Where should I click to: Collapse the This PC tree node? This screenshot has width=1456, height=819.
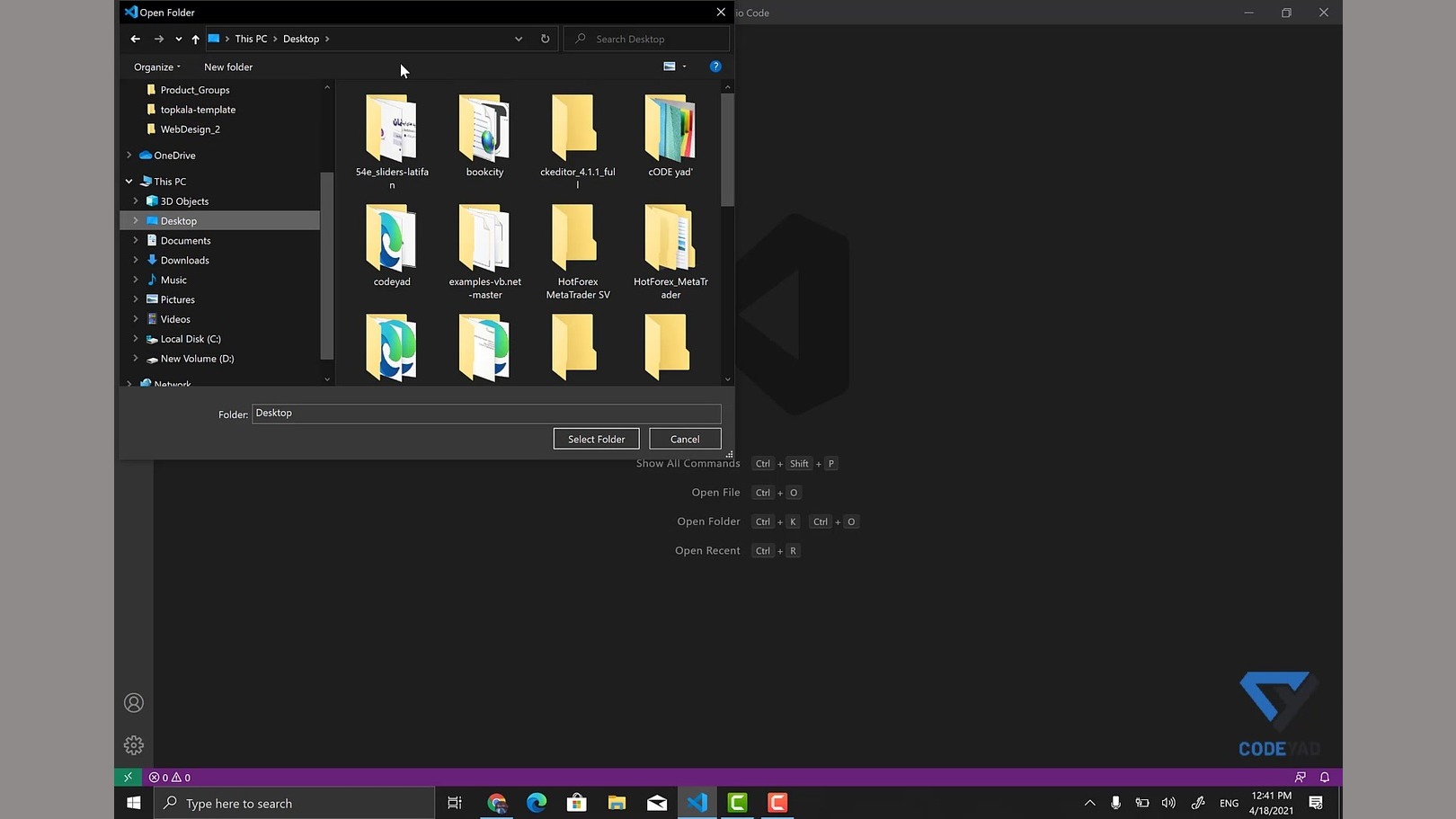(x=129, y=182)
